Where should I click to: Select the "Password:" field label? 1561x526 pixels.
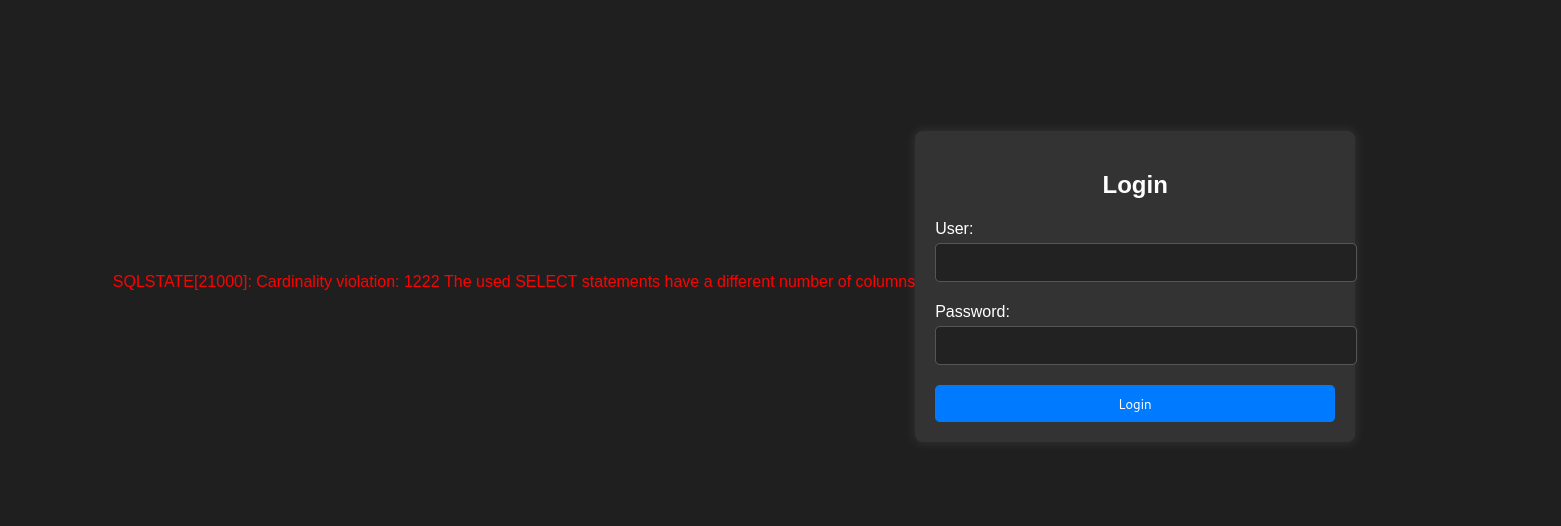coord(972,311)
